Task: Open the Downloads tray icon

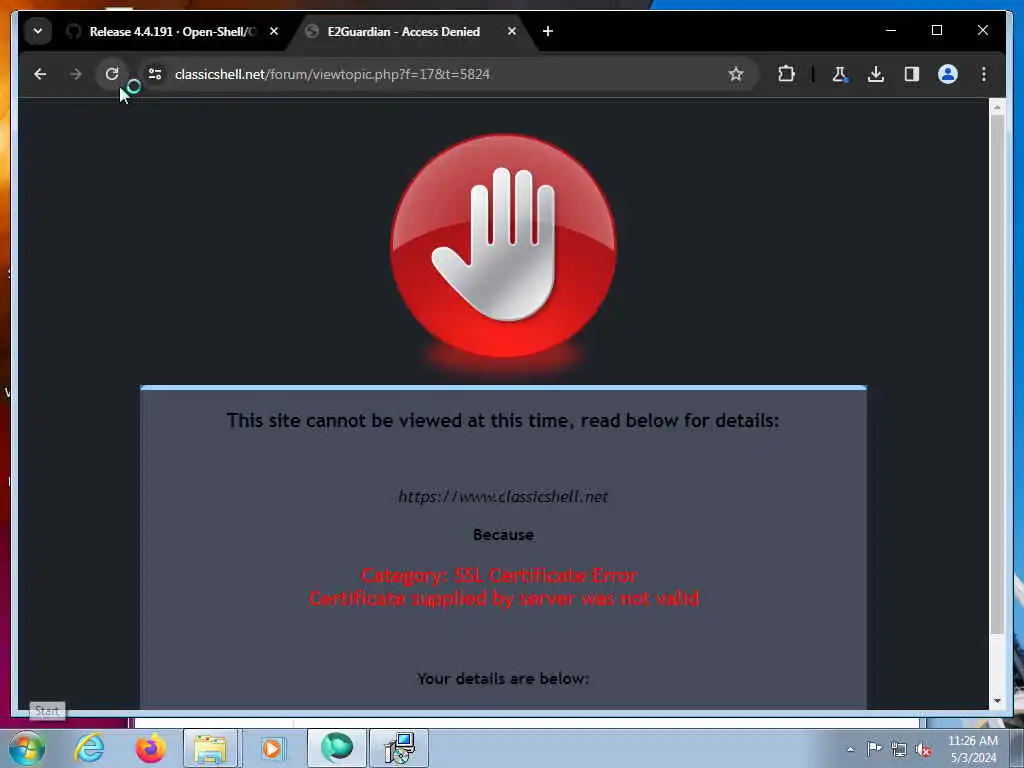Action: click(876, 74)
